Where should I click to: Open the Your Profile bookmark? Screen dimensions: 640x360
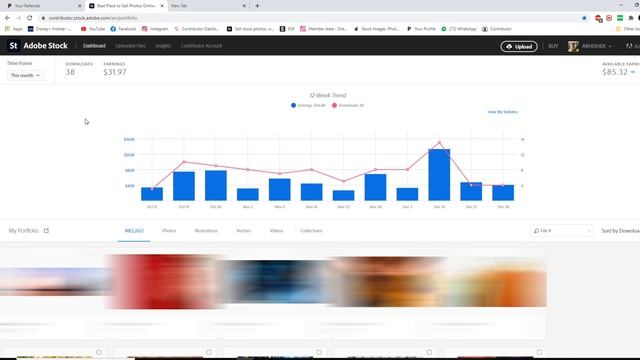[x=421, y=29]
